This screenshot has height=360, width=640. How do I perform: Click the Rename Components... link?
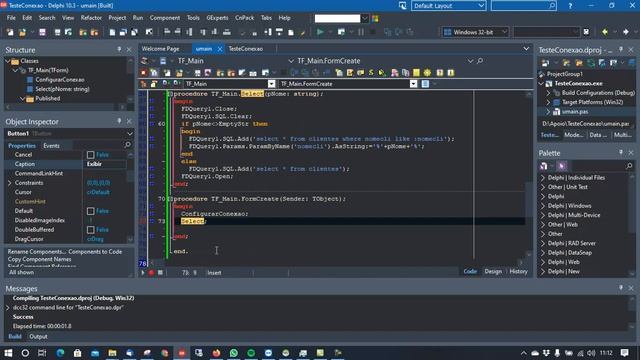point(36,252)
